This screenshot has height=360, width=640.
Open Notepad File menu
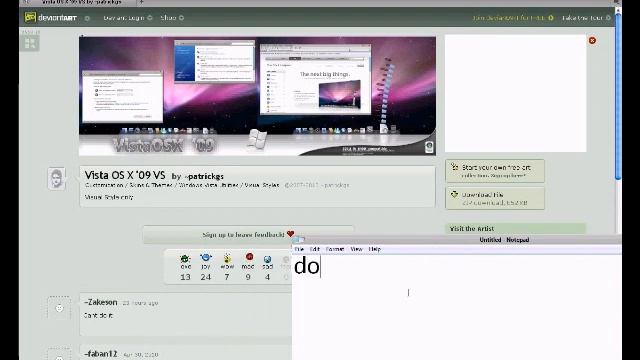click(299, 249)
